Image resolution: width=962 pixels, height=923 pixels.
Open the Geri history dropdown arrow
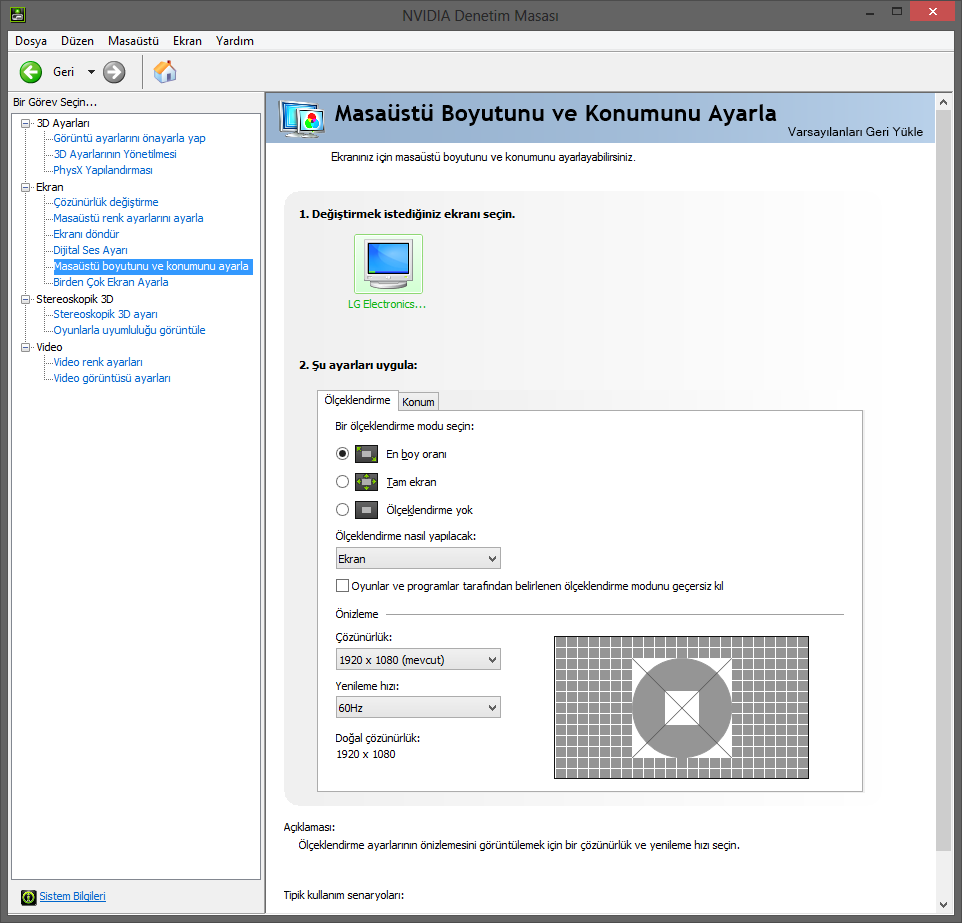click(91, 72)
